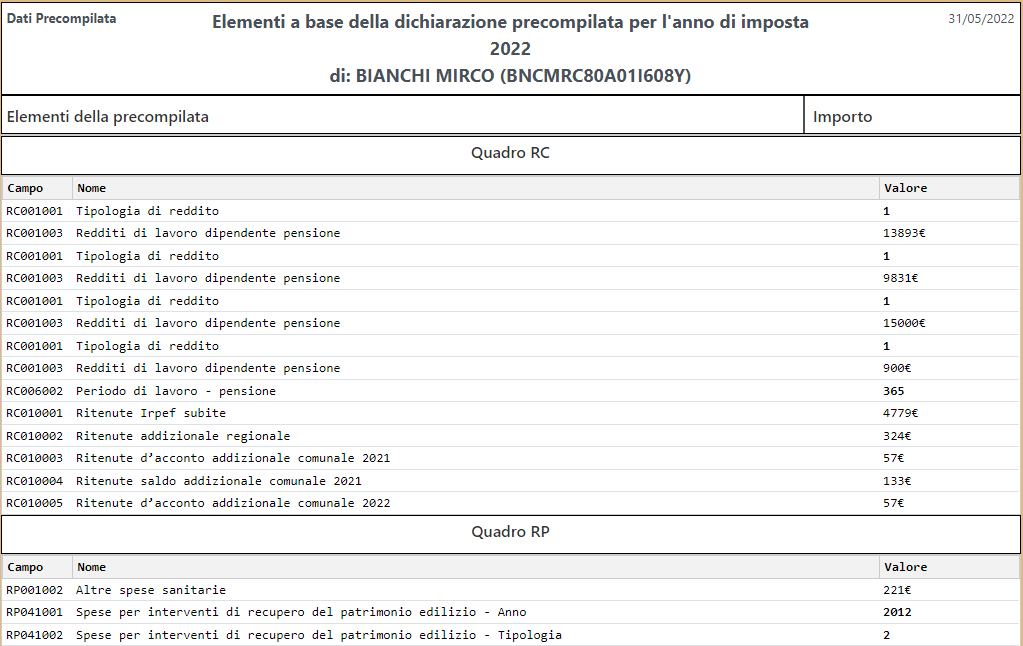
Task: Click the Valore column header in Quadro RC
Action: click(x=905, y=188)
